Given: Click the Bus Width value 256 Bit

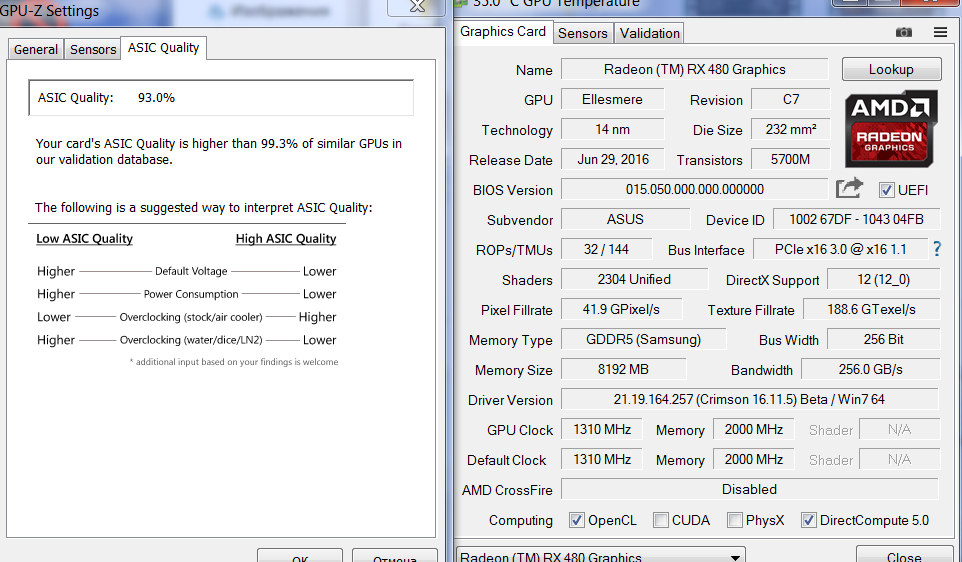Looking at the screenshot, I should pos(883,339).
